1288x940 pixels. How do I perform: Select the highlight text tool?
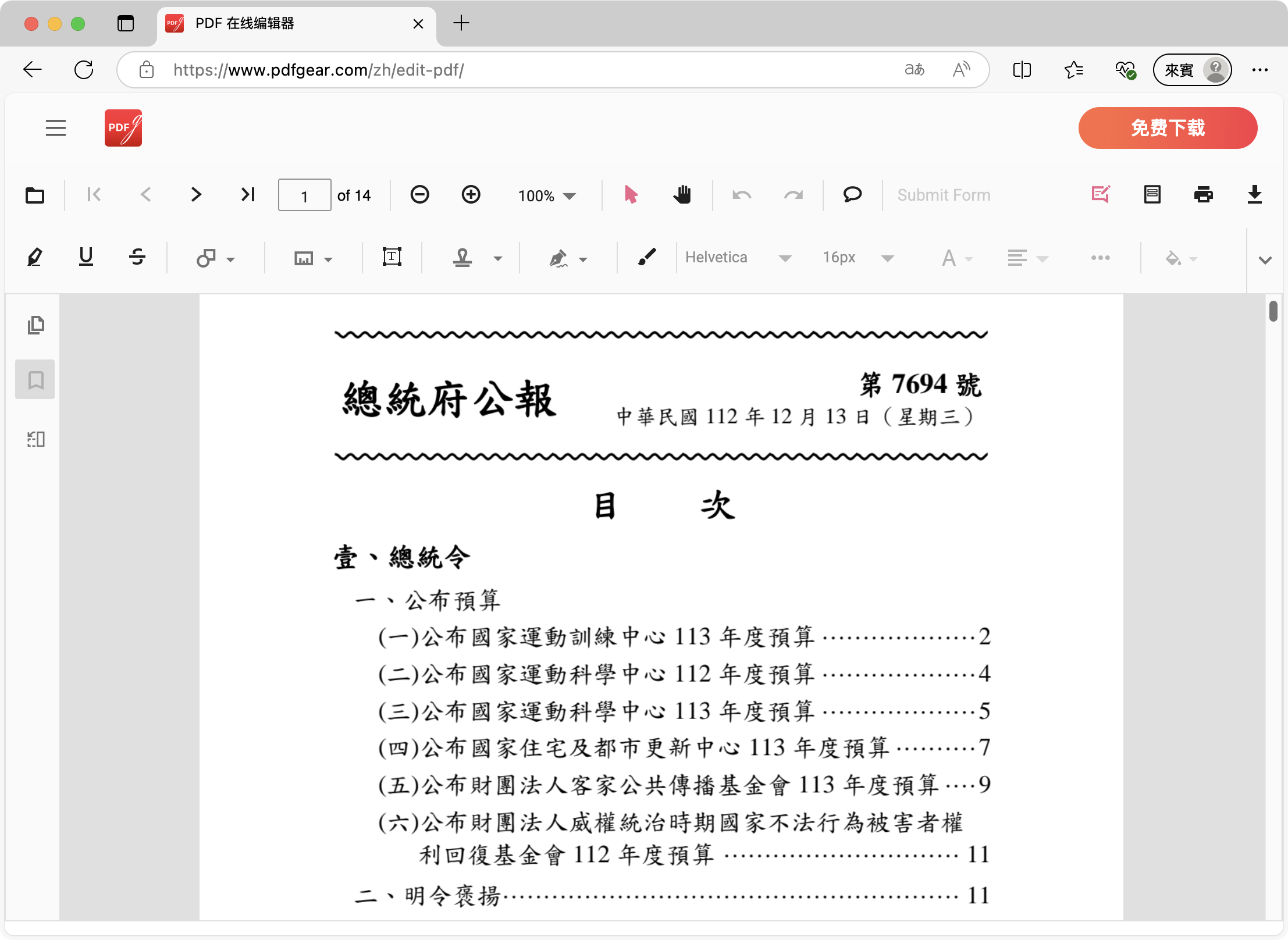point(35,257)
